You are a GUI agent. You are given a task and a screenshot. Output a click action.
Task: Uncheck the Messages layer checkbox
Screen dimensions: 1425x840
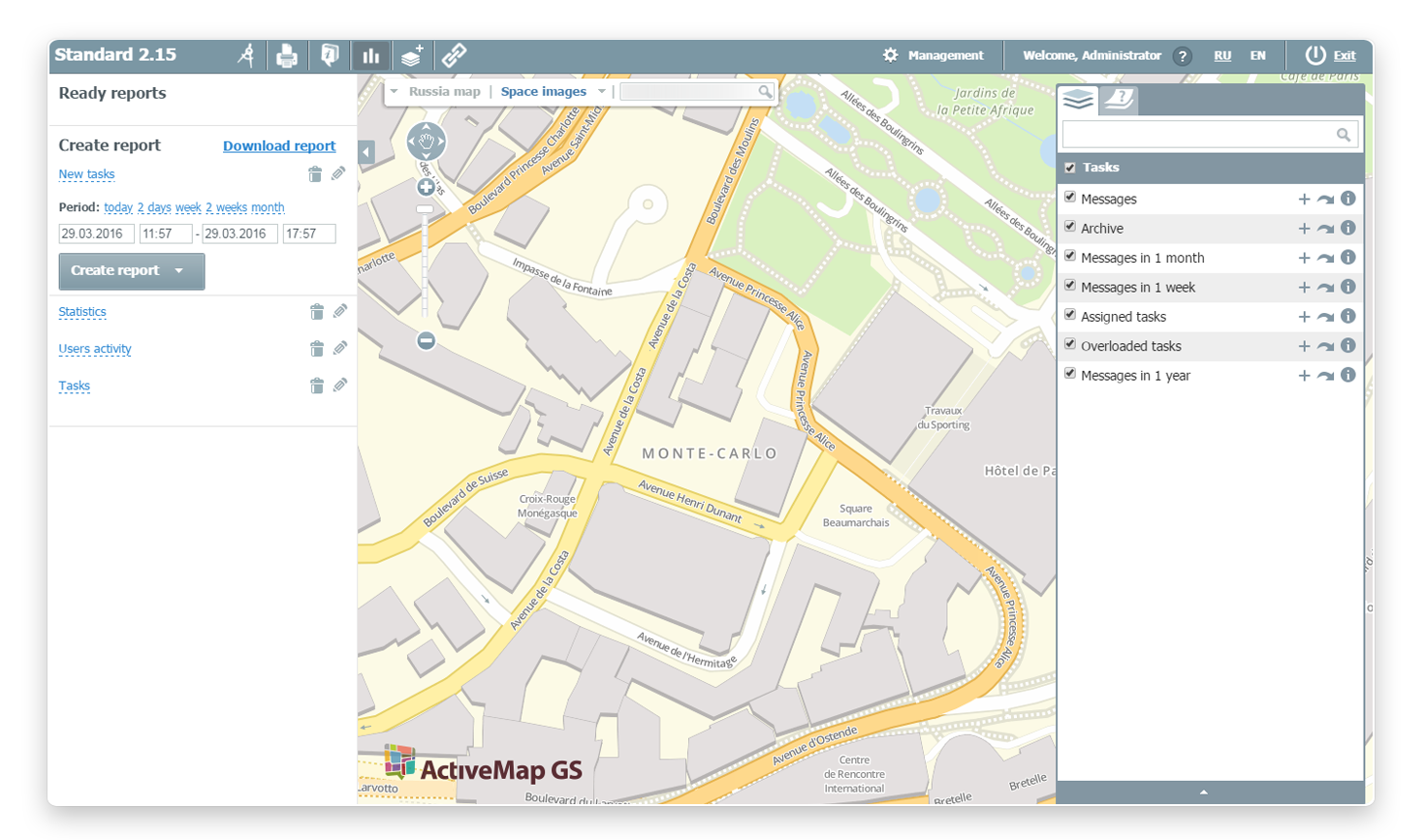(1070, 198)
